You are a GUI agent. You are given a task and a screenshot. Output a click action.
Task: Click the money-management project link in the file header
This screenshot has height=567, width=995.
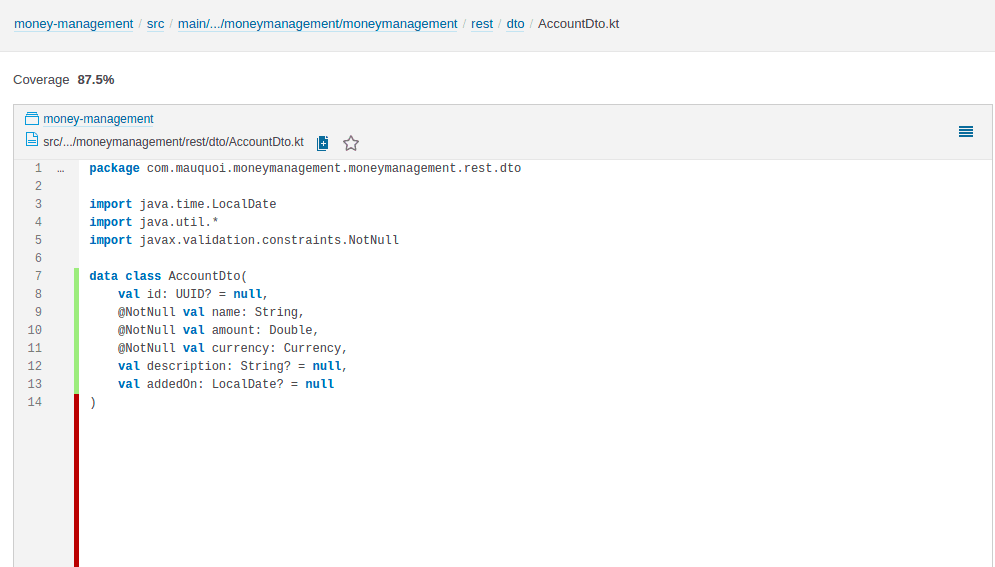pos(98,119)
